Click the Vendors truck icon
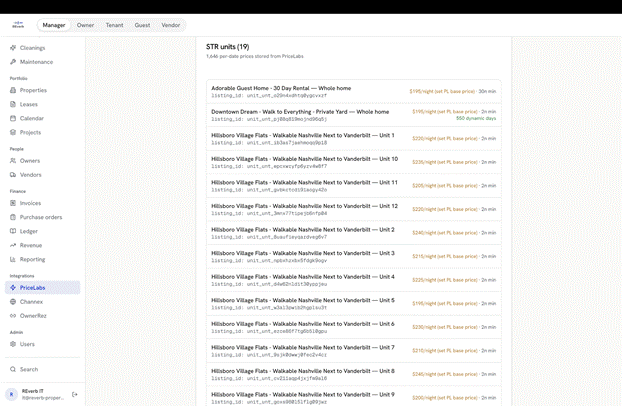The image size is (622, 406). coord(13,175)
